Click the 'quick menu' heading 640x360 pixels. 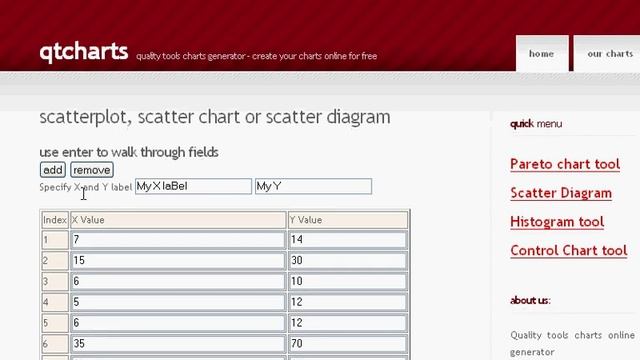coord(536,124)
